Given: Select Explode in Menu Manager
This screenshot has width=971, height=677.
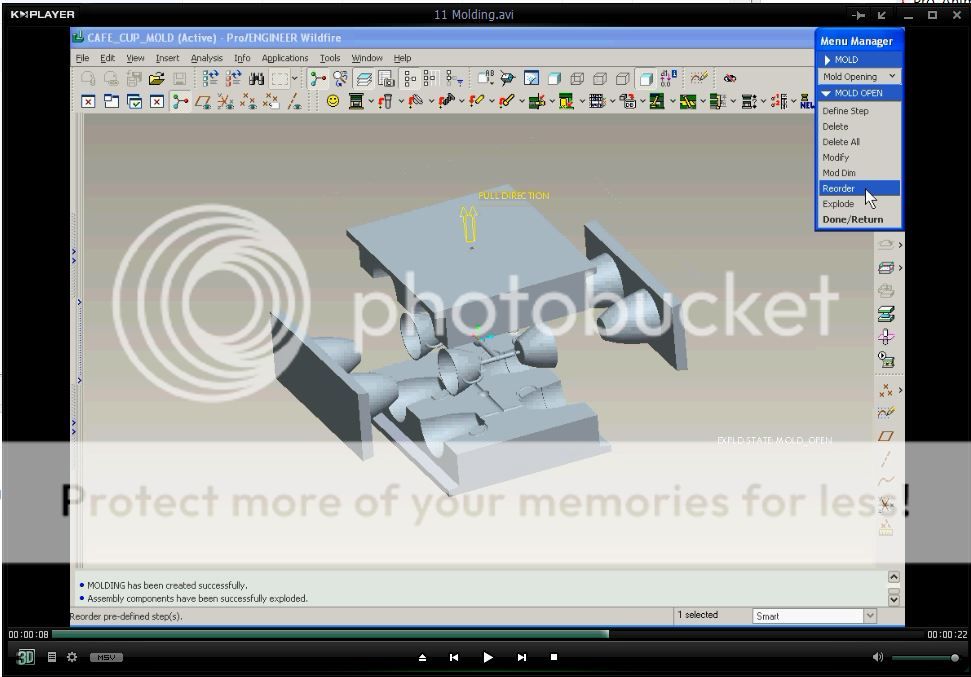Looking at the screenshot, I should [859, 204].
